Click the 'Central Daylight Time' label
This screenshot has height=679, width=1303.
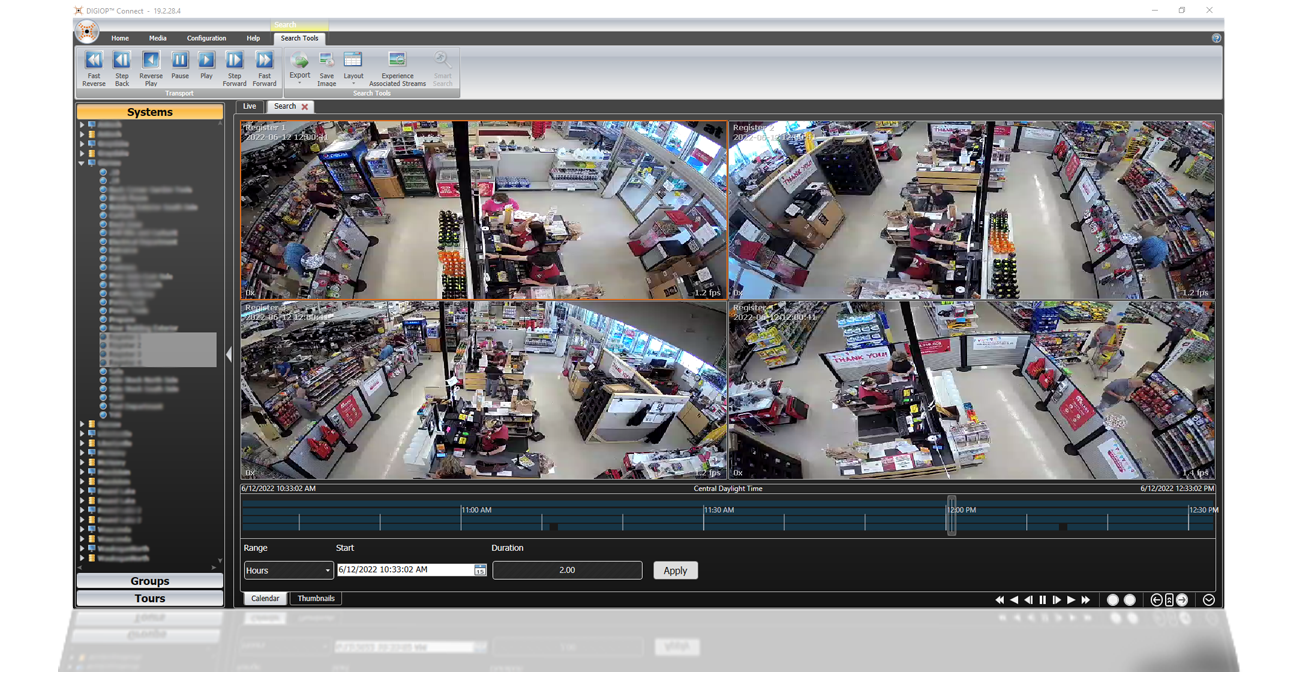coord(728,489)
